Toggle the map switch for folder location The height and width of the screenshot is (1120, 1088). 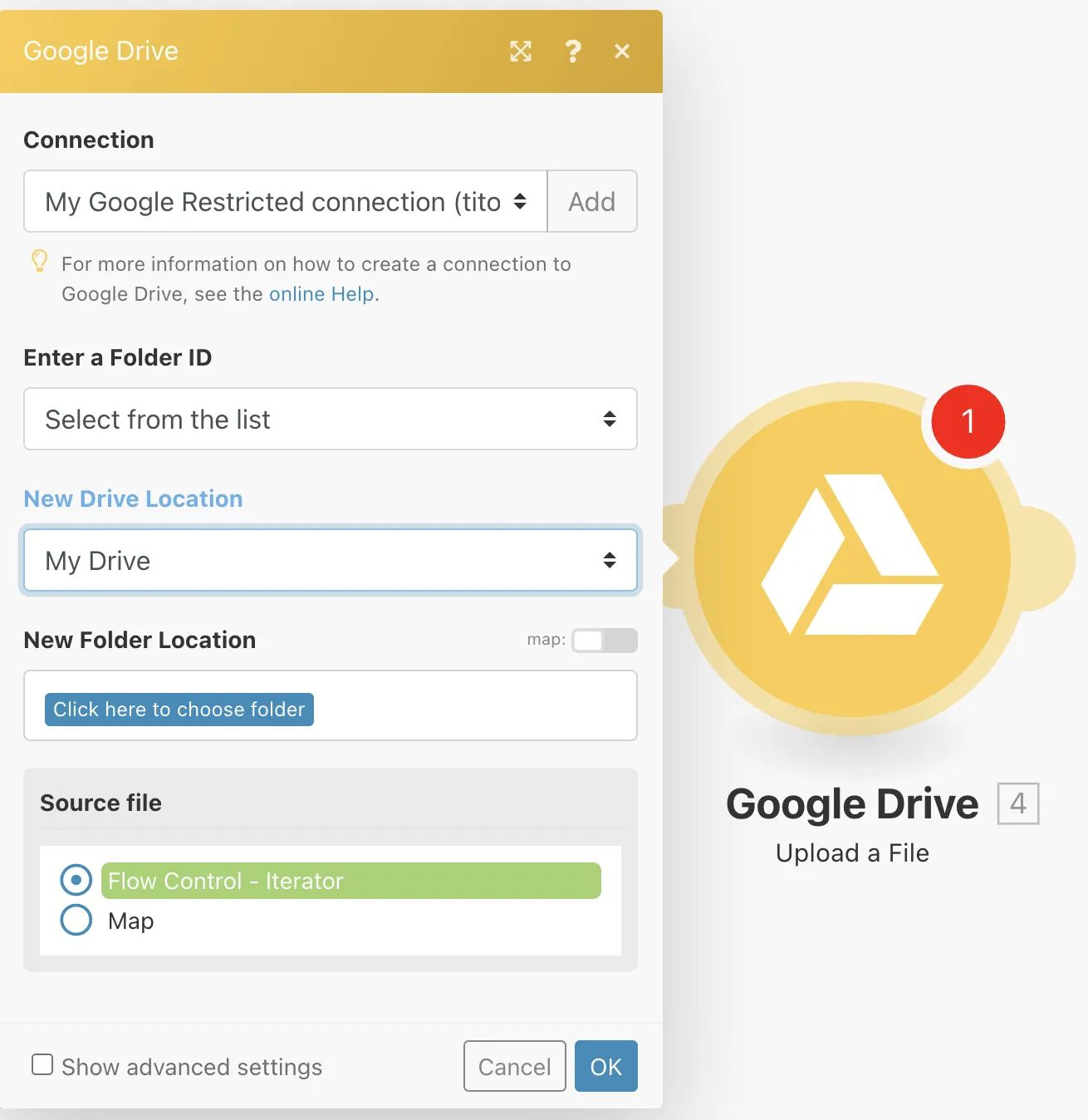(605, 641)
